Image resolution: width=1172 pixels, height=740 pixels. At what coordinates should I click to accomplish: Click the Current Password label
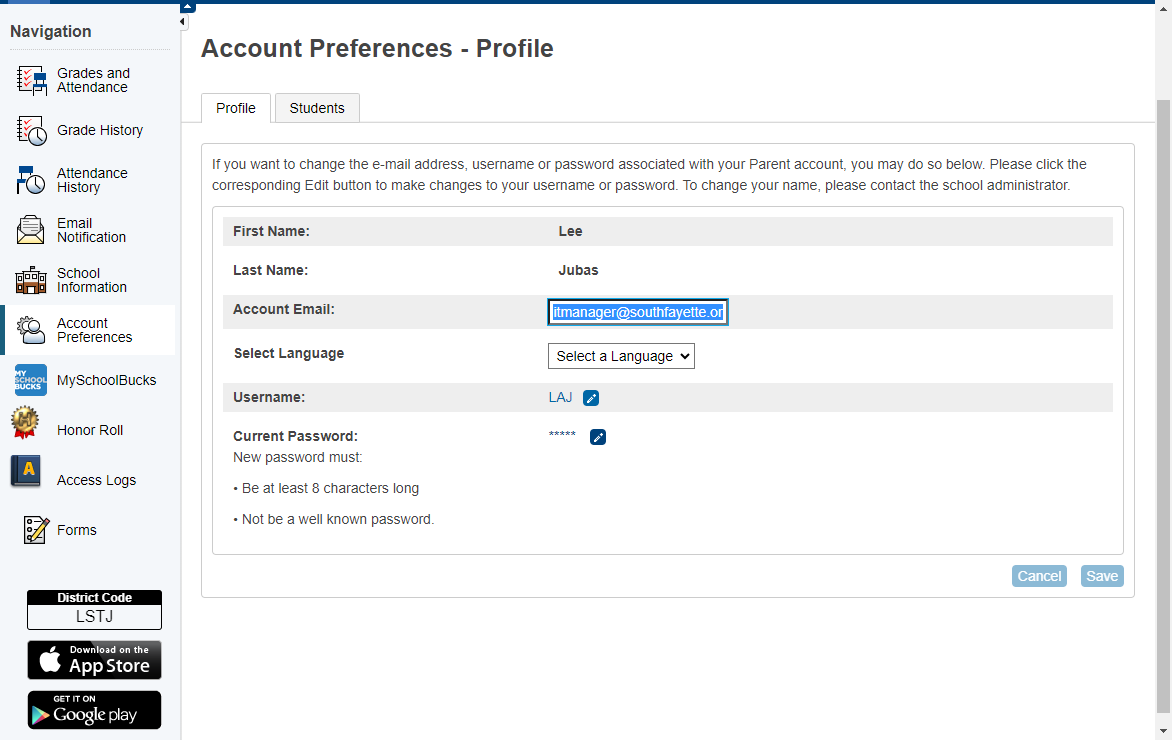point(295,437)
